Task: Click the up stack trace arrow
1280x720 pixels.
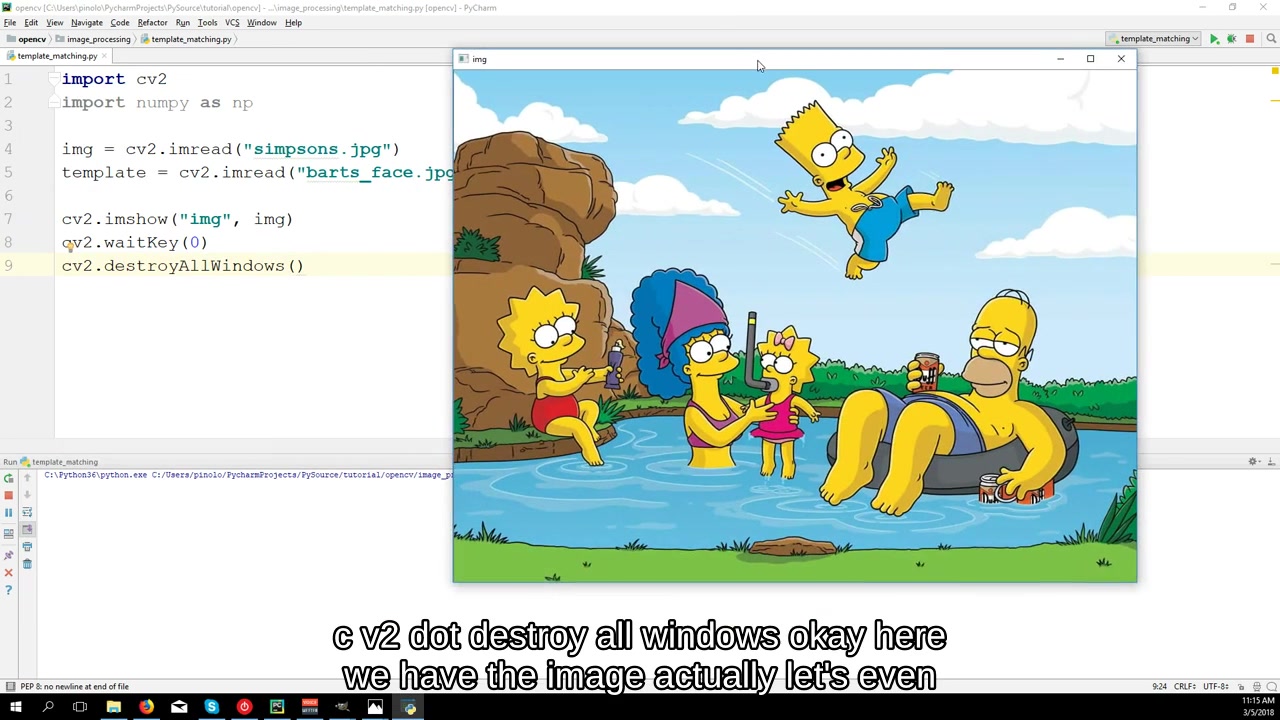Action: (27, 478)
